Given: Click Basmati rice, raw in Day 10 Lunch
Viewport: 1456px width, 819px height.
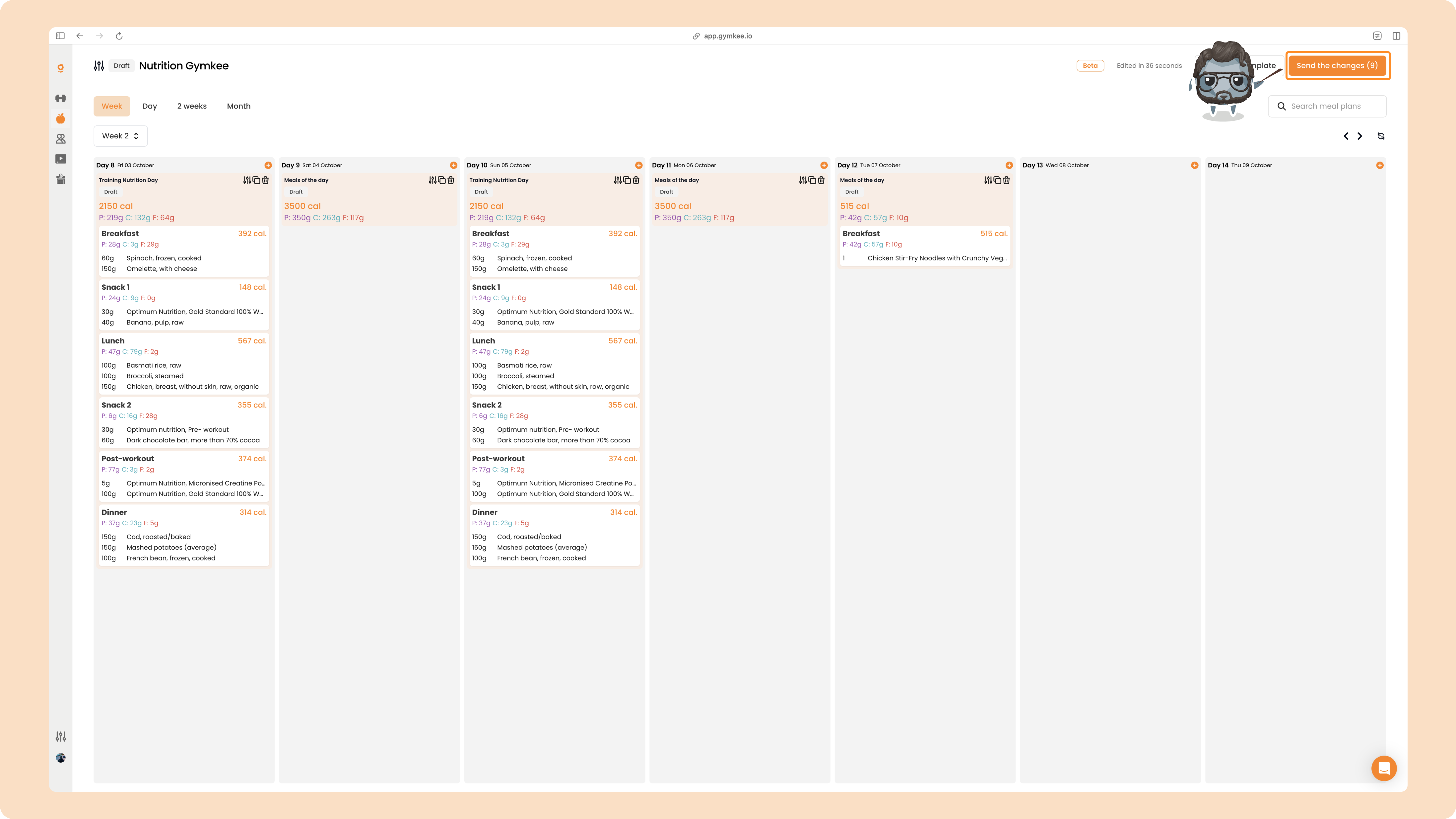Looking at the screenshot, I should point(524,365).
